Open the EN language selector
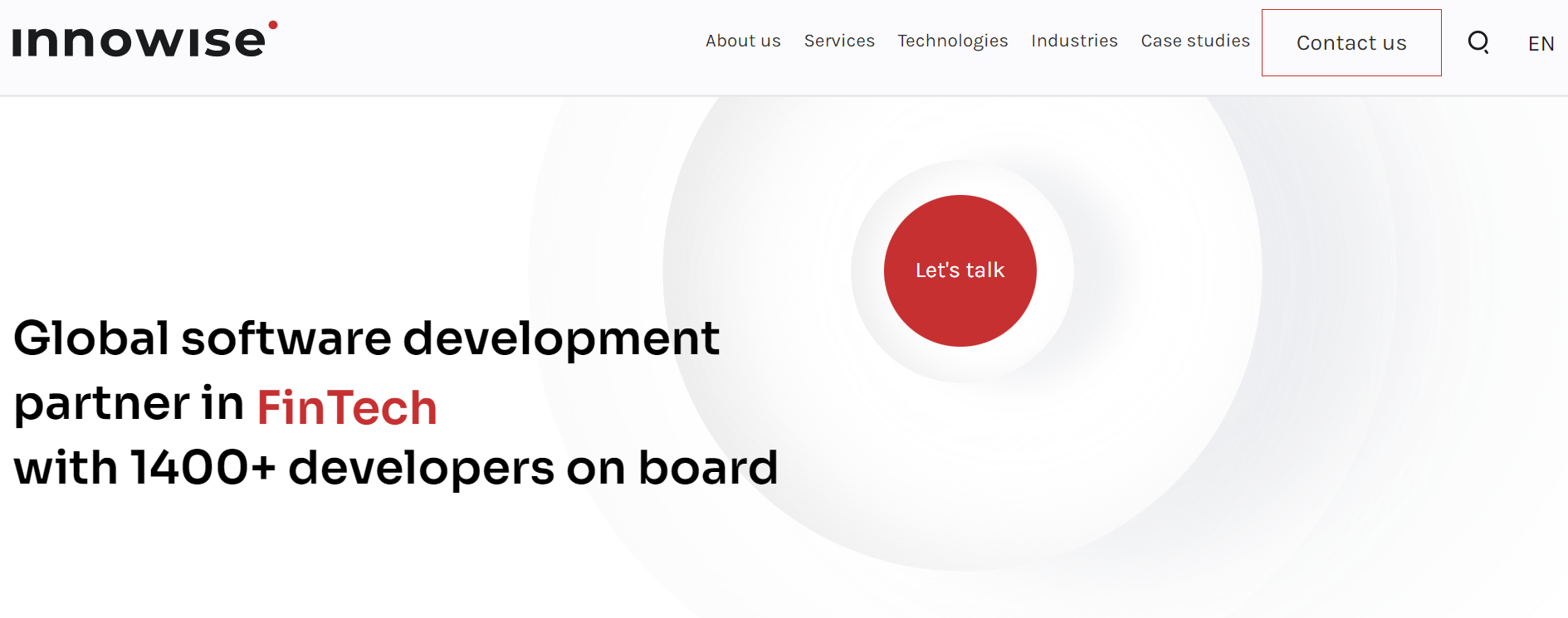The image size is (1568, 618). 1541,44
